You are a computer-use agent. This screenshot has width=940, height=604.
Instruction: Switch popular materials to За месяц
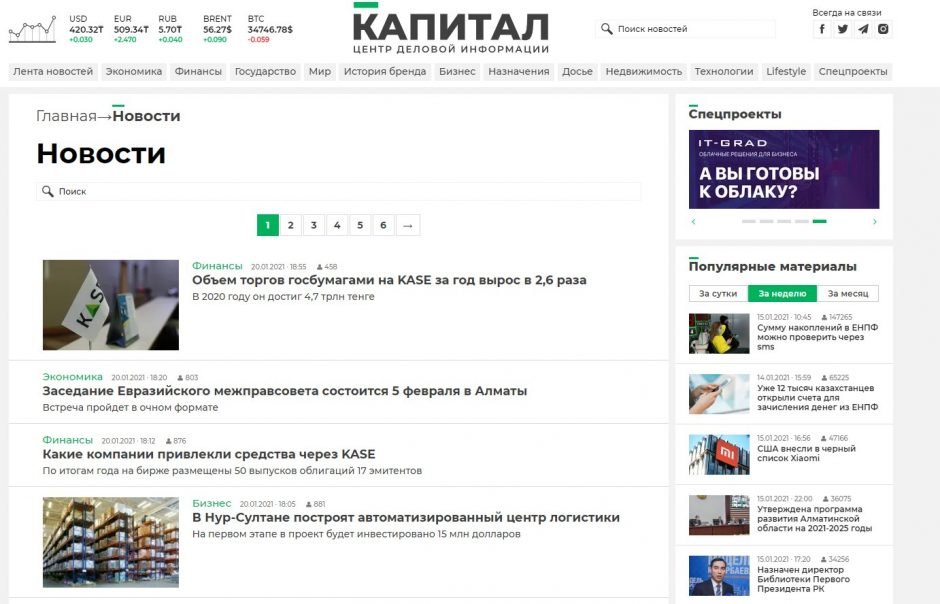(847, 294)
